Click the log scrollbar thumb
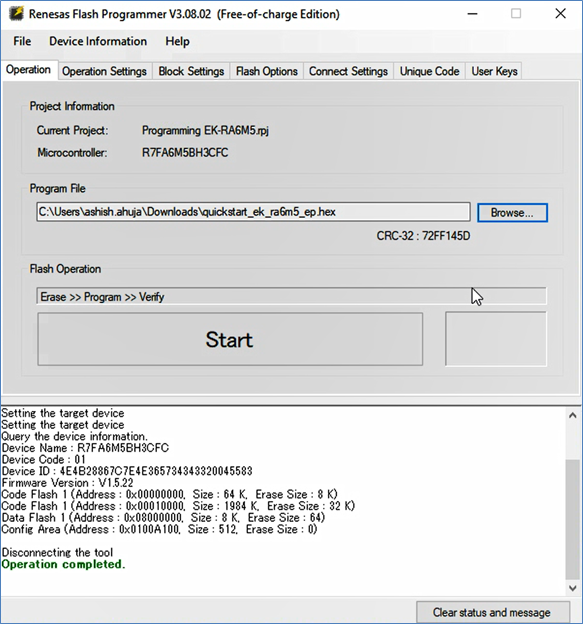Screen dimensions: 583x624 click(x=573, y=519)
